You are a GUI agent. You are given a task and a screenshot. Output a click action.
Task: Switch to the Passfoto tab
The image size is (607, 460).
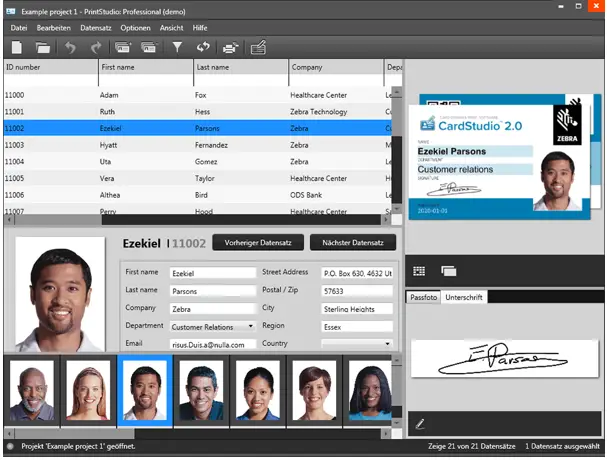click(x=423, y=297)
